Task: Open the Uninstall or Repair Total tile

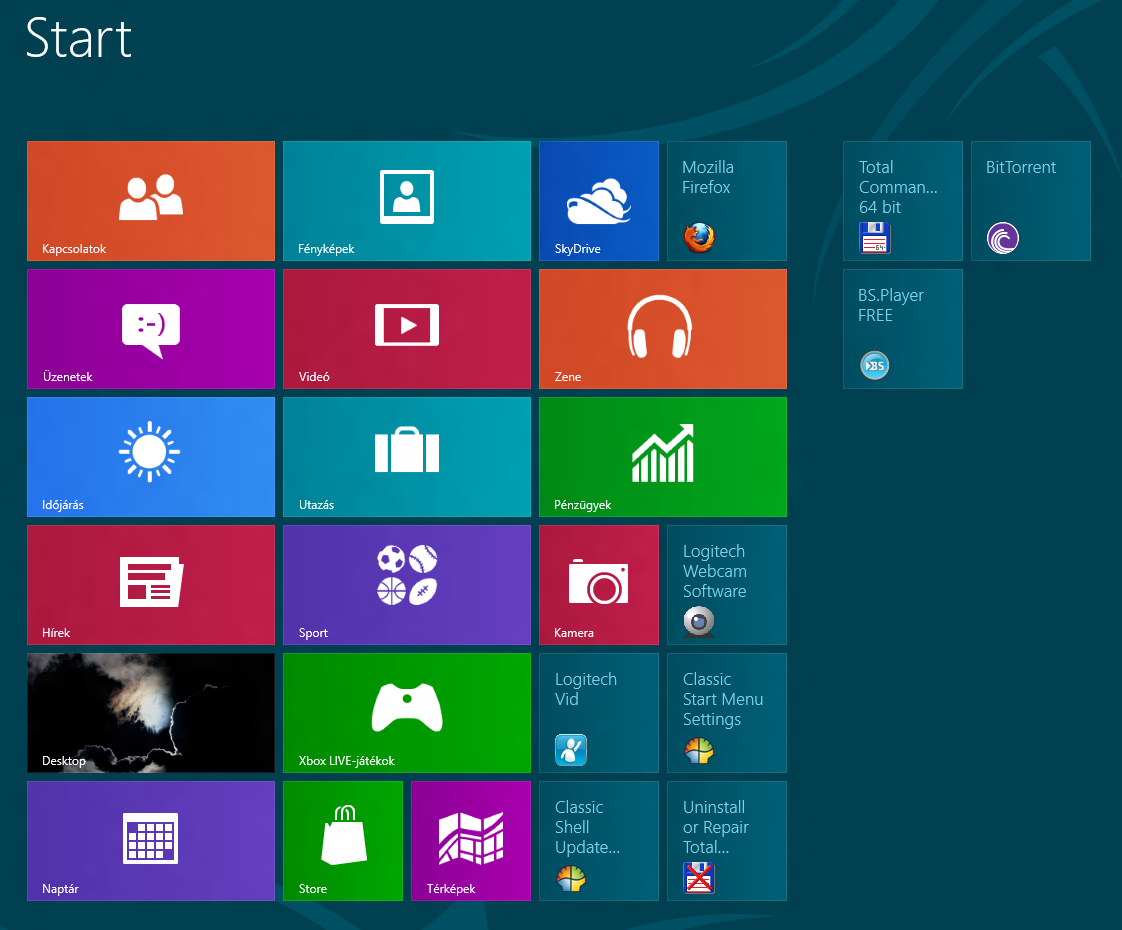Action: (x=727, y=841)
